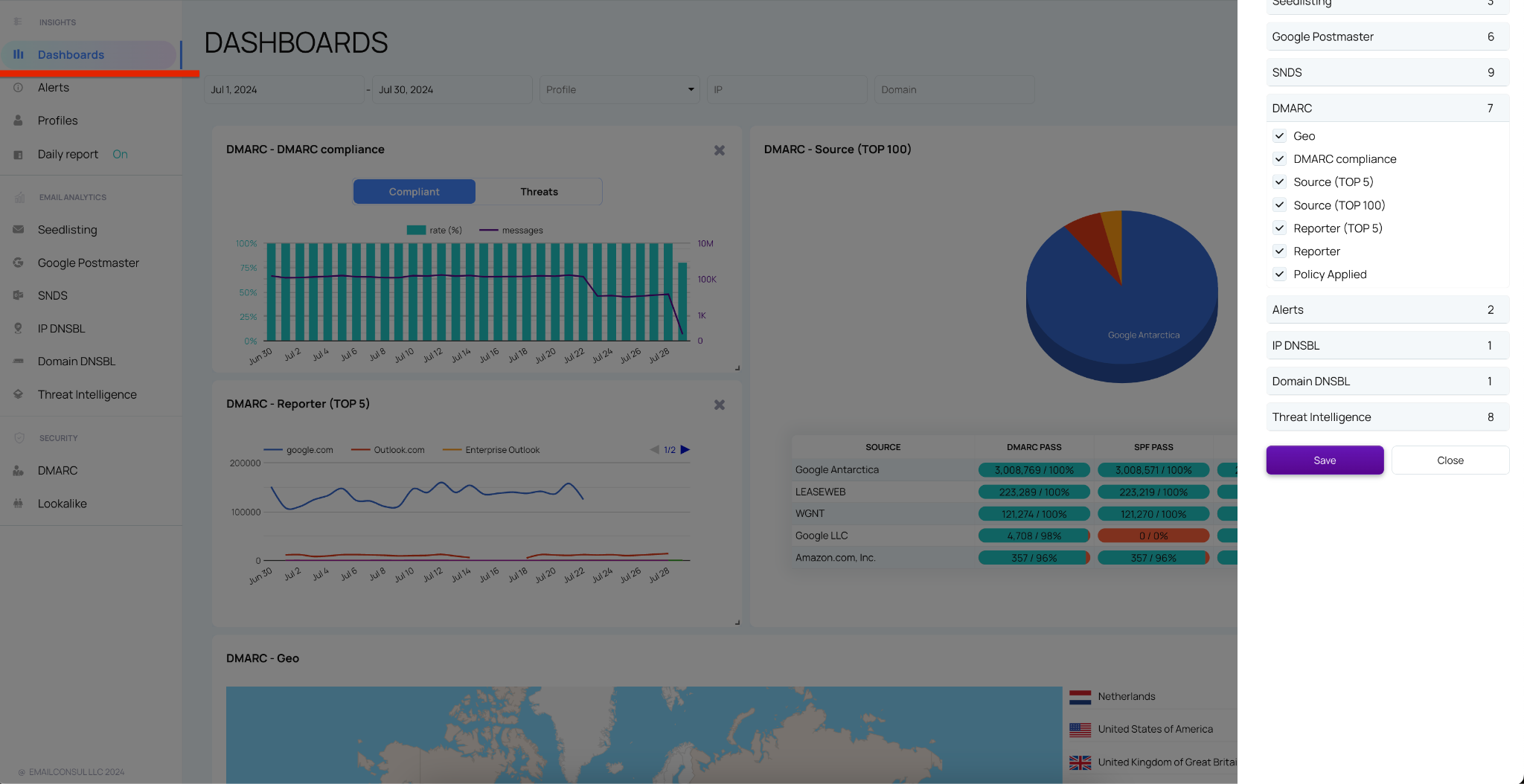This screenshot has height=784, width=1524.
Task: Uncheck Reporter (TOP 5) checkbox
Action: (1279, 228)
